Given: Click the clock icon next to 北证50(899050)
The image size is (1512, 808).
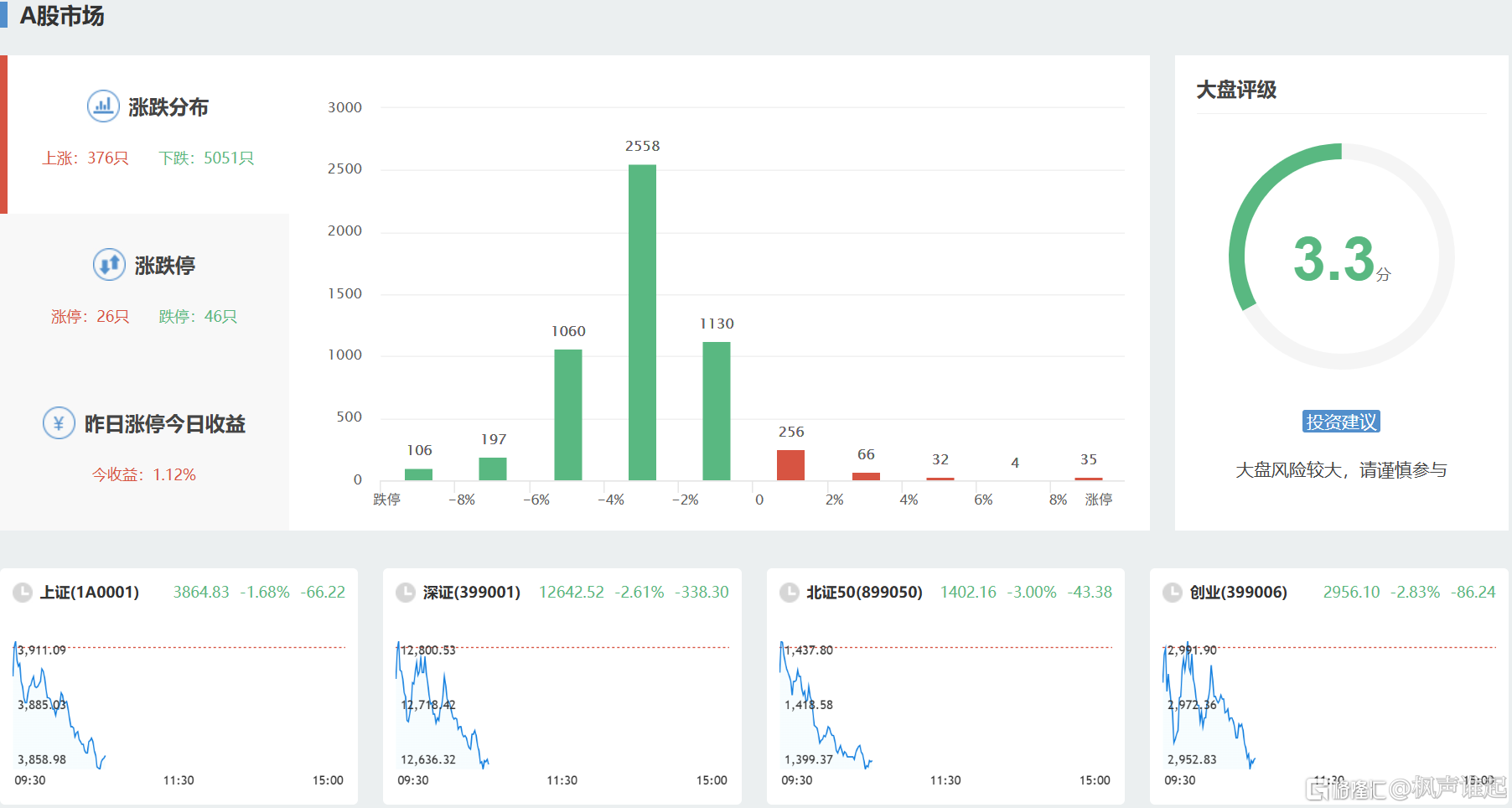Looking at the screenshot, I should coord(790,593).
